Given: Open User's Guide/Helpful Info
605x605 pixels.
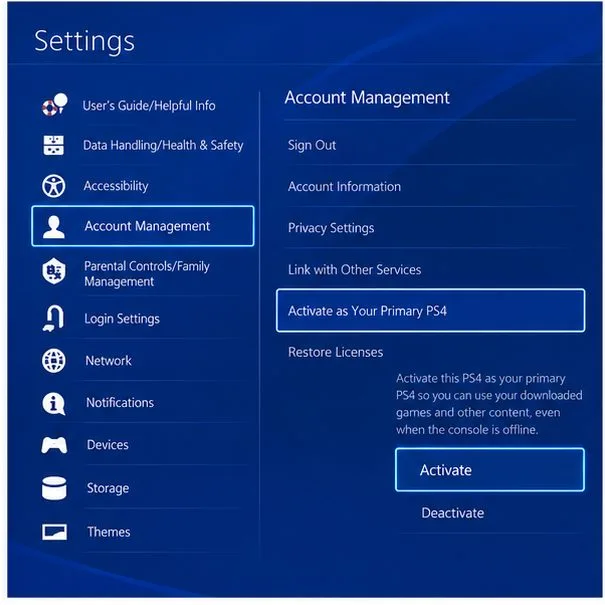Looking at the screenshot, I should [x=149, y=105].
